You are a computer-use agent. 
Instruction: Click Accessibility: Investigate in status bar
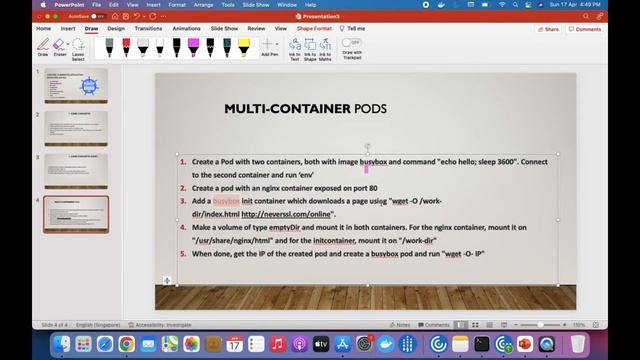160,325
